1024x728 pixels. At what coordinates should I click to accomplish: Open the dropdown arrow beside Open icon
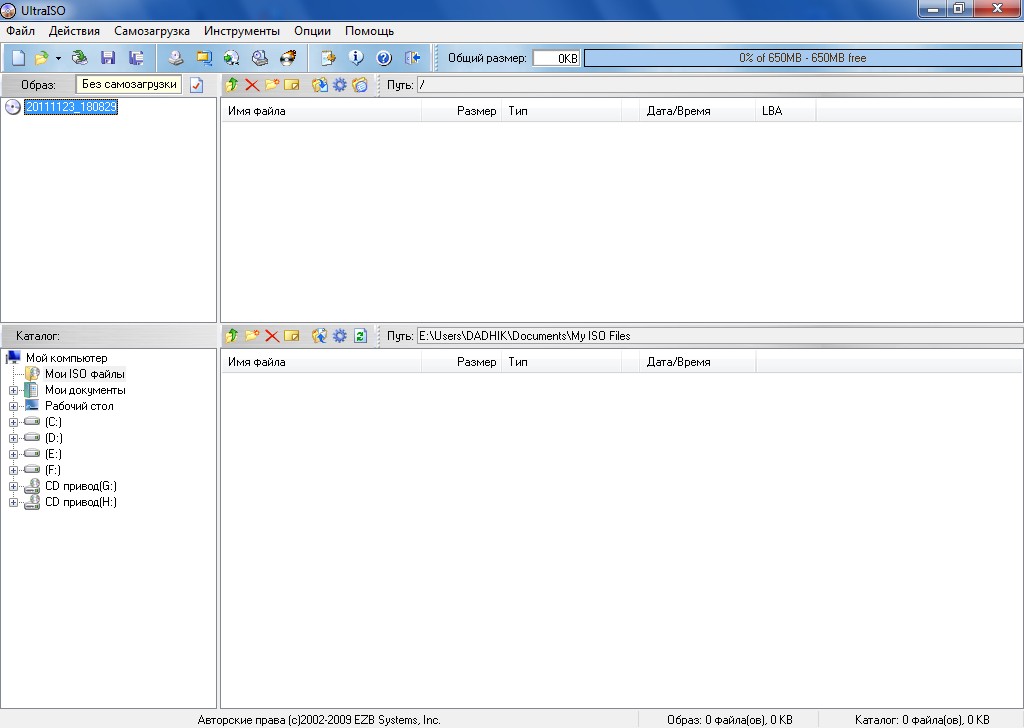[x=57, y=58]
